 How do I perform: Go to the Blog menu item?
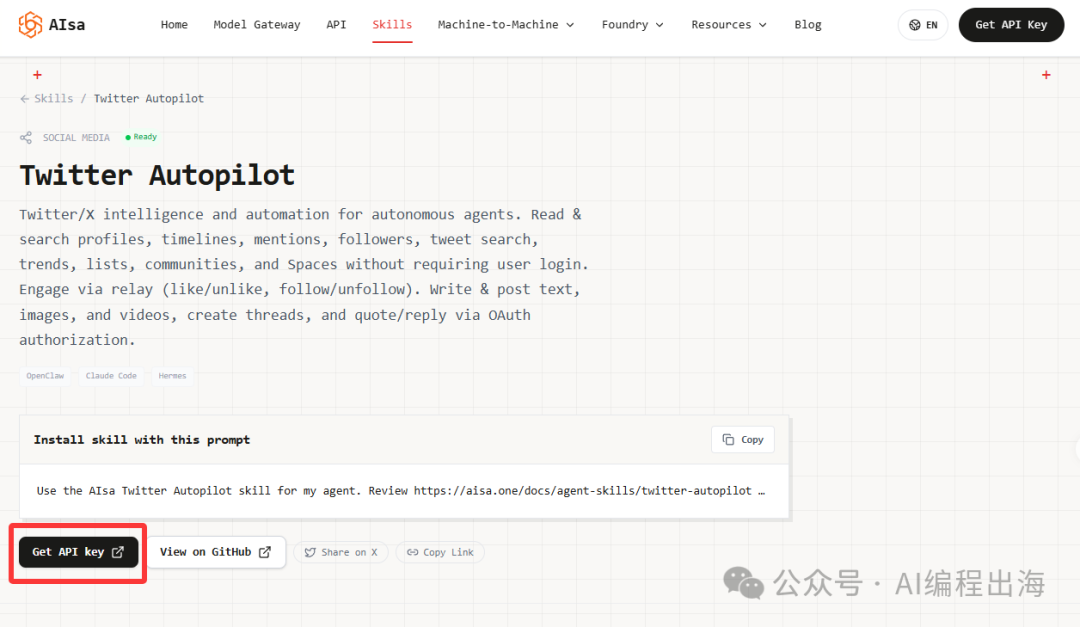tap(808, 25)
